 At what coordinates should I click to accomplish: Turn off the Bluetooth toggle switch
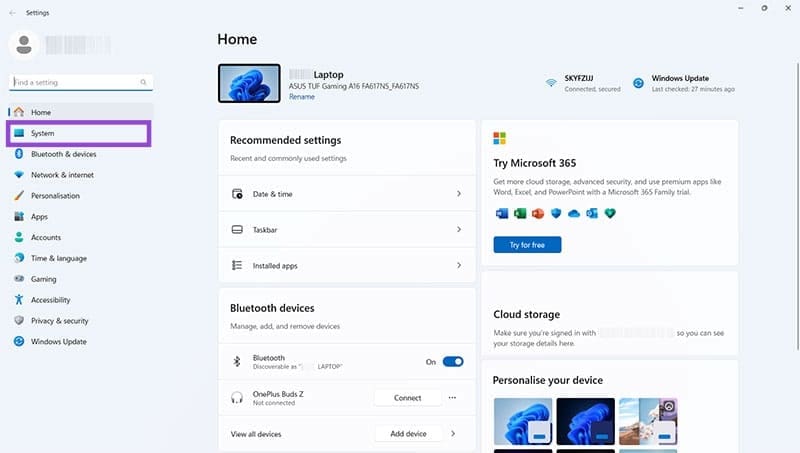click(452, 362)
